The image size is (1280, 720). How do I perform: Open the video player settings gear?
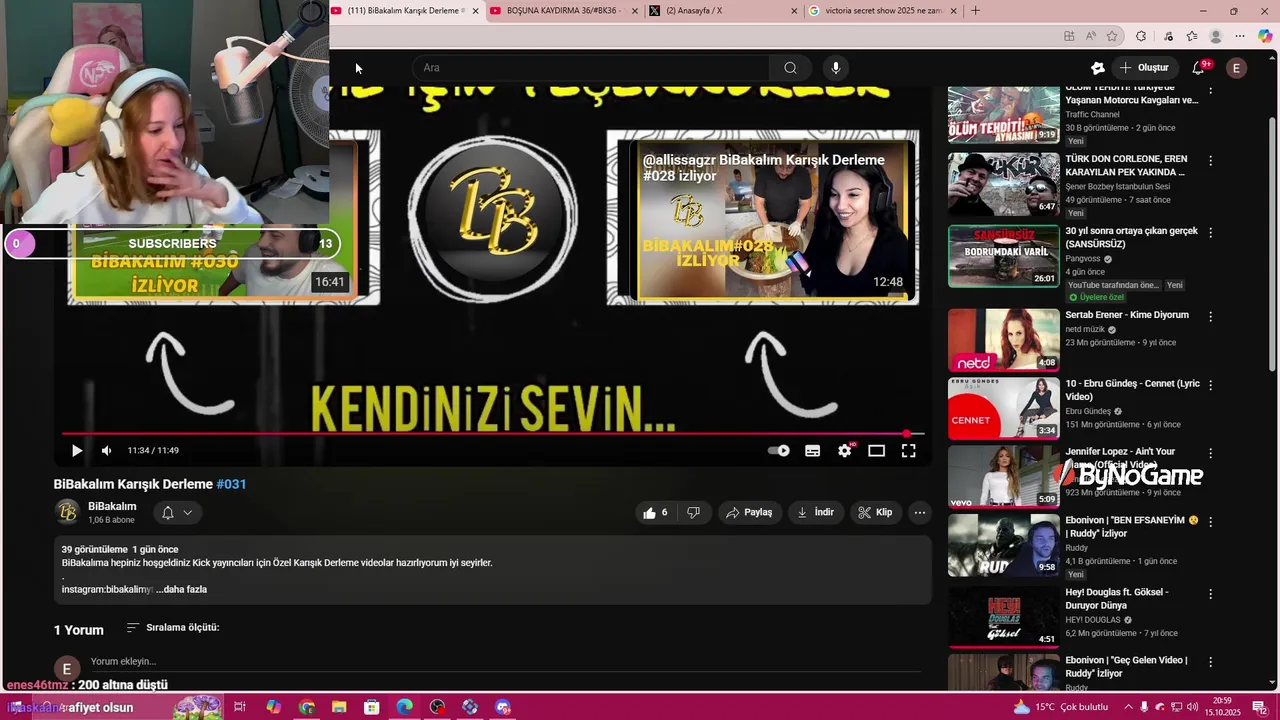click(845, 451)
